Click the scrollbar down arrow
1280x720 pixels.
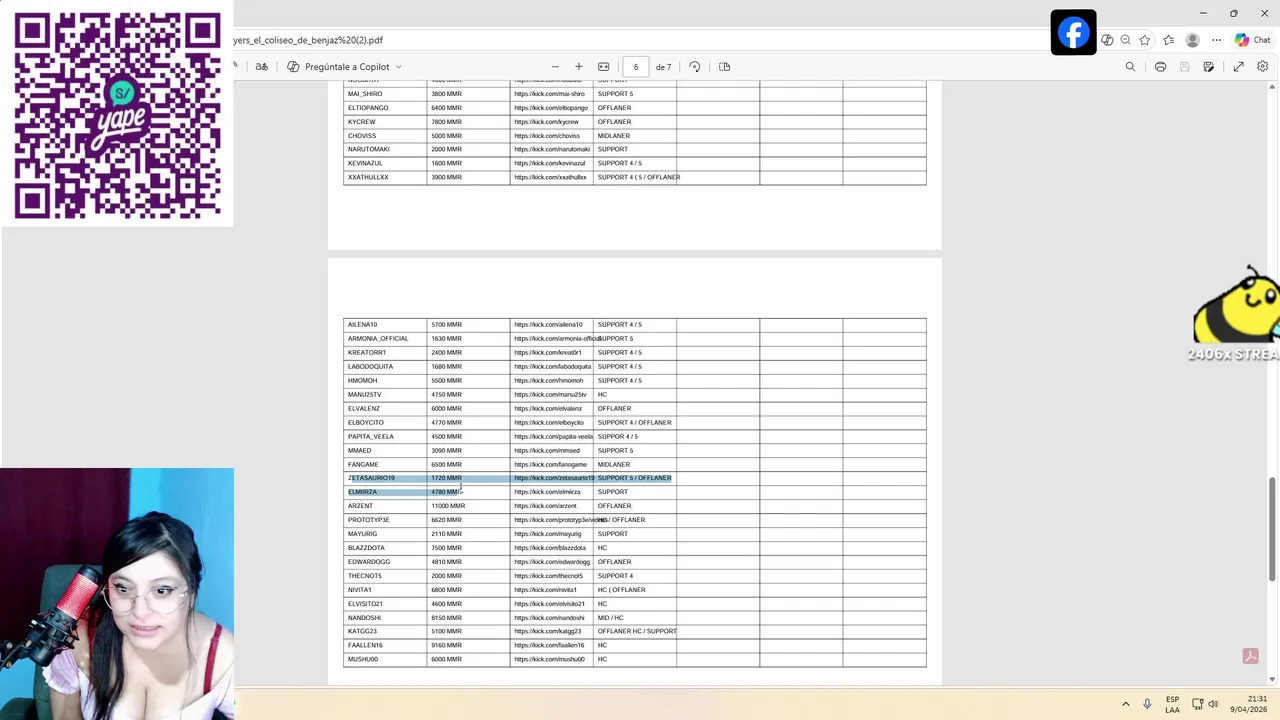1272,679
